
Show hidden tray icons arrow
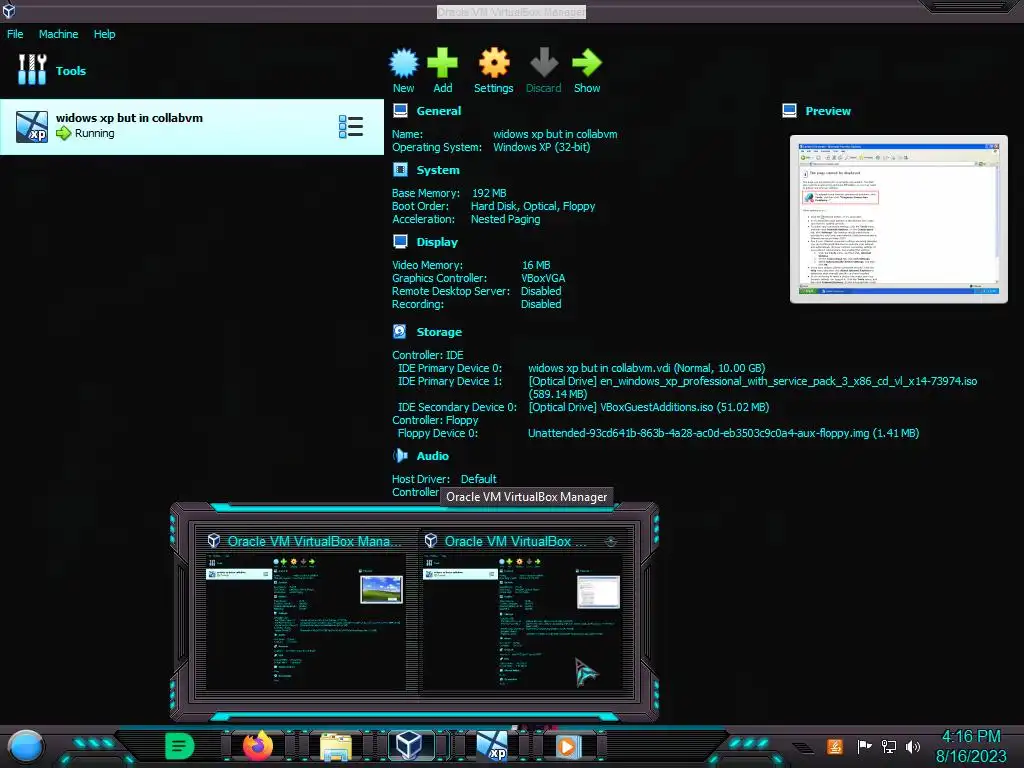pyautogui.click(x=803, y=748)
